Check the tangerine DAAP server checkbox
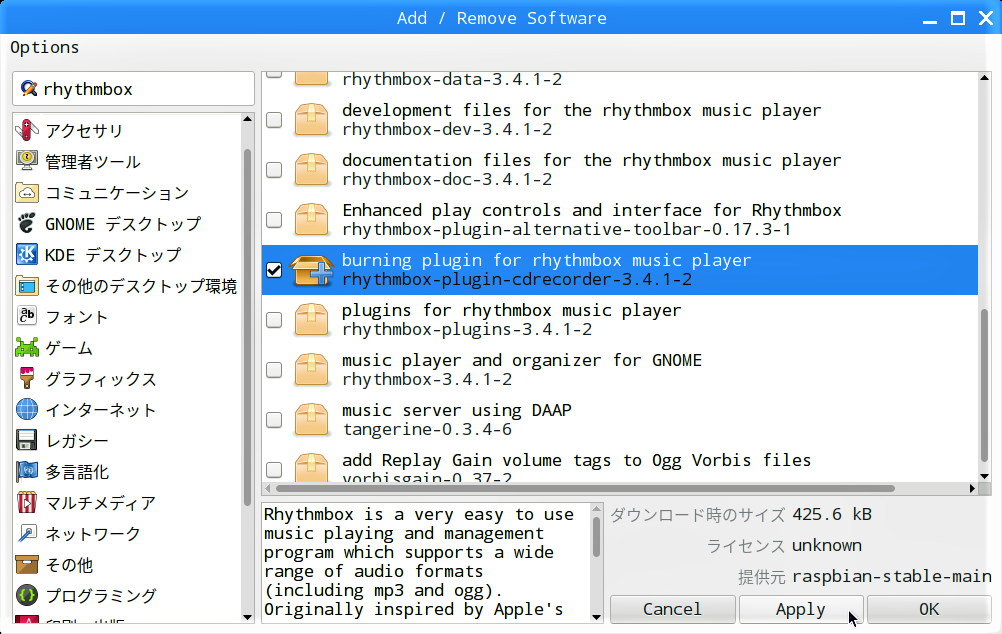1002x634 pixels. click(x=274, y=419)
